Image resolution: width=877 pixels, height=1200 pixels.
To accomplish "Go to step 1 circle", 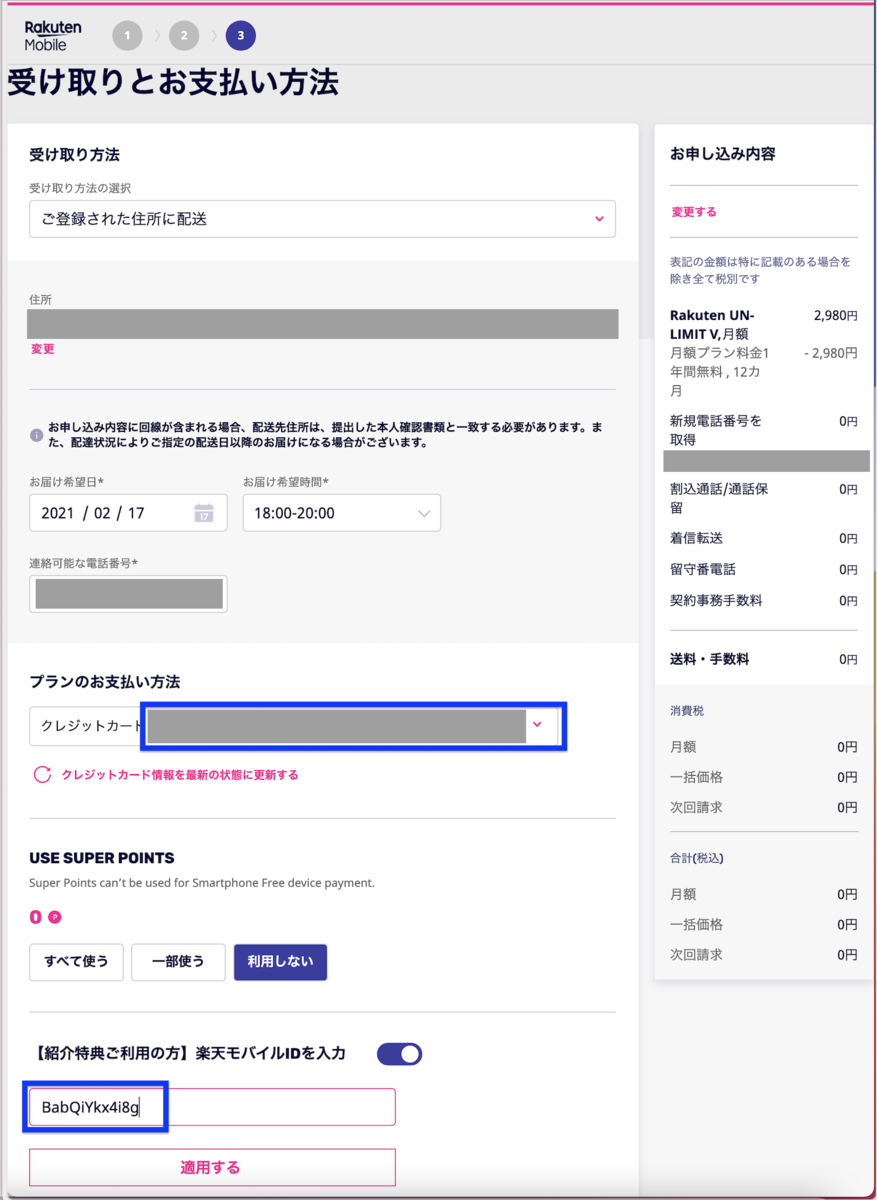I will pos(127,37).
